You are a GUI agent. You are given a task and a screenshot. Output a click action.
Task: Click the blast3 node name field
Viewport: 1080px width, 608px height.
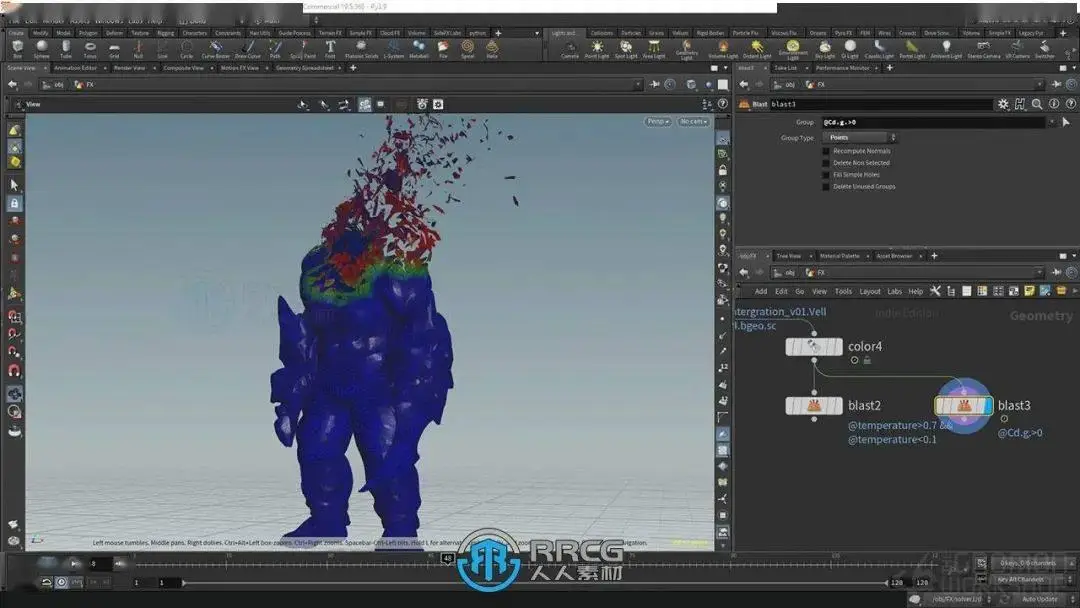click(881, 104)
